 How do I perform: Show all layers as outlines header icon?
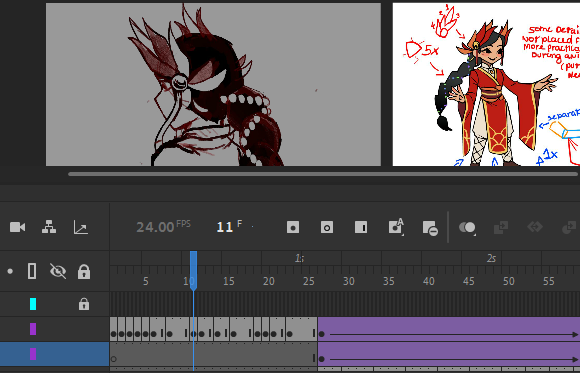[32, 271]
